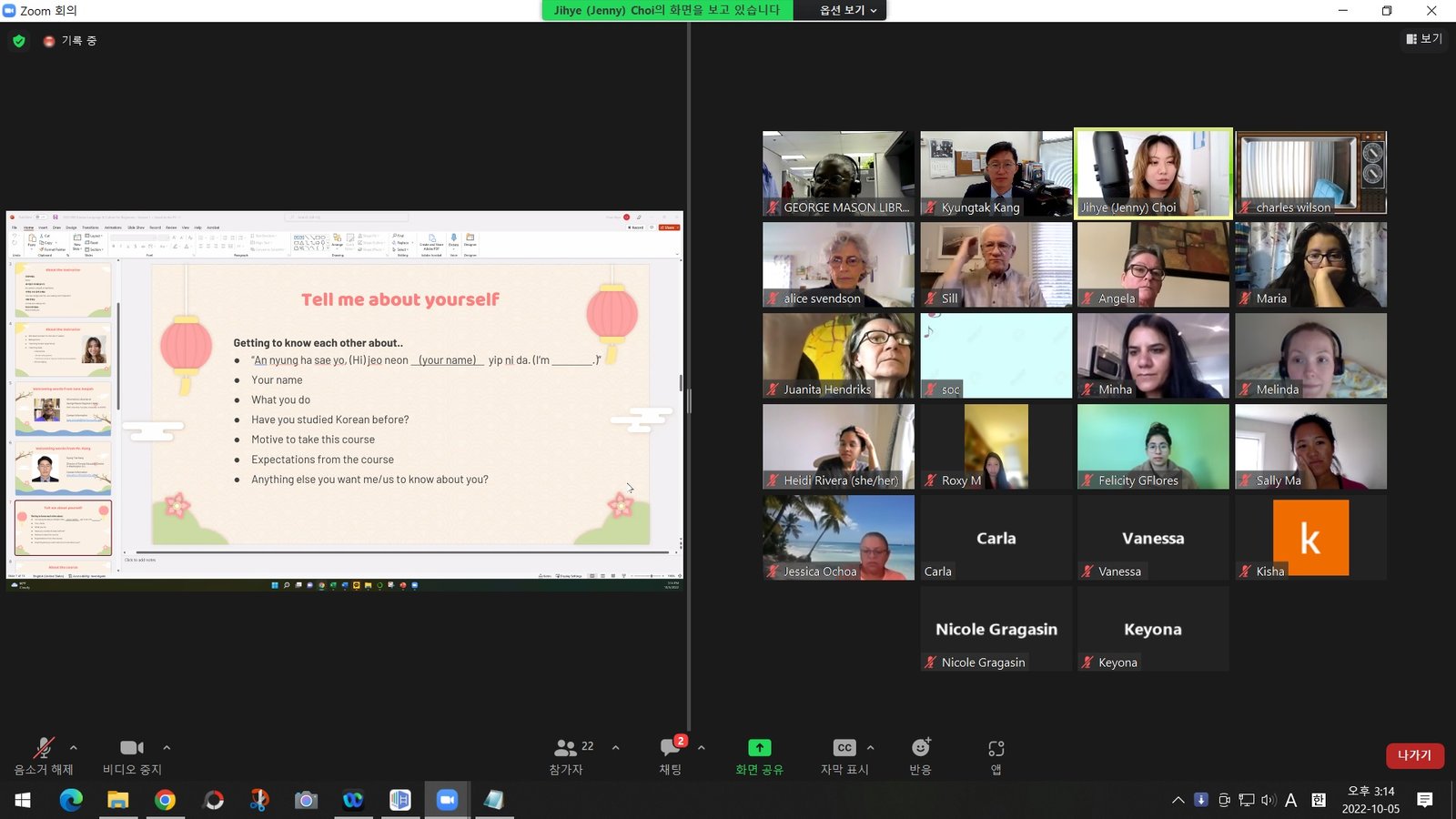1456x819 pixels.
Task: Stop video with the camera button
Action: click(x=132, y=748)
